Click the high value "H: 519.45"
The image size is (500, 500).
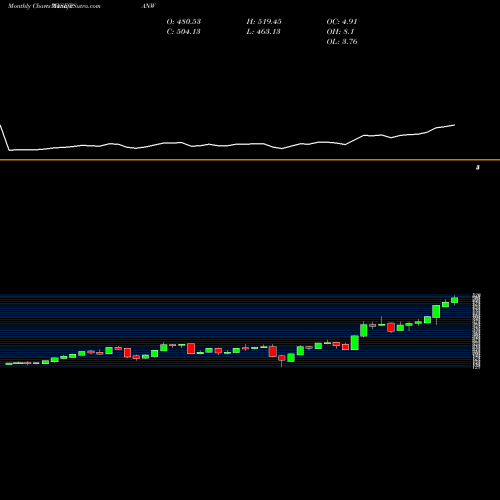point(264,22)
